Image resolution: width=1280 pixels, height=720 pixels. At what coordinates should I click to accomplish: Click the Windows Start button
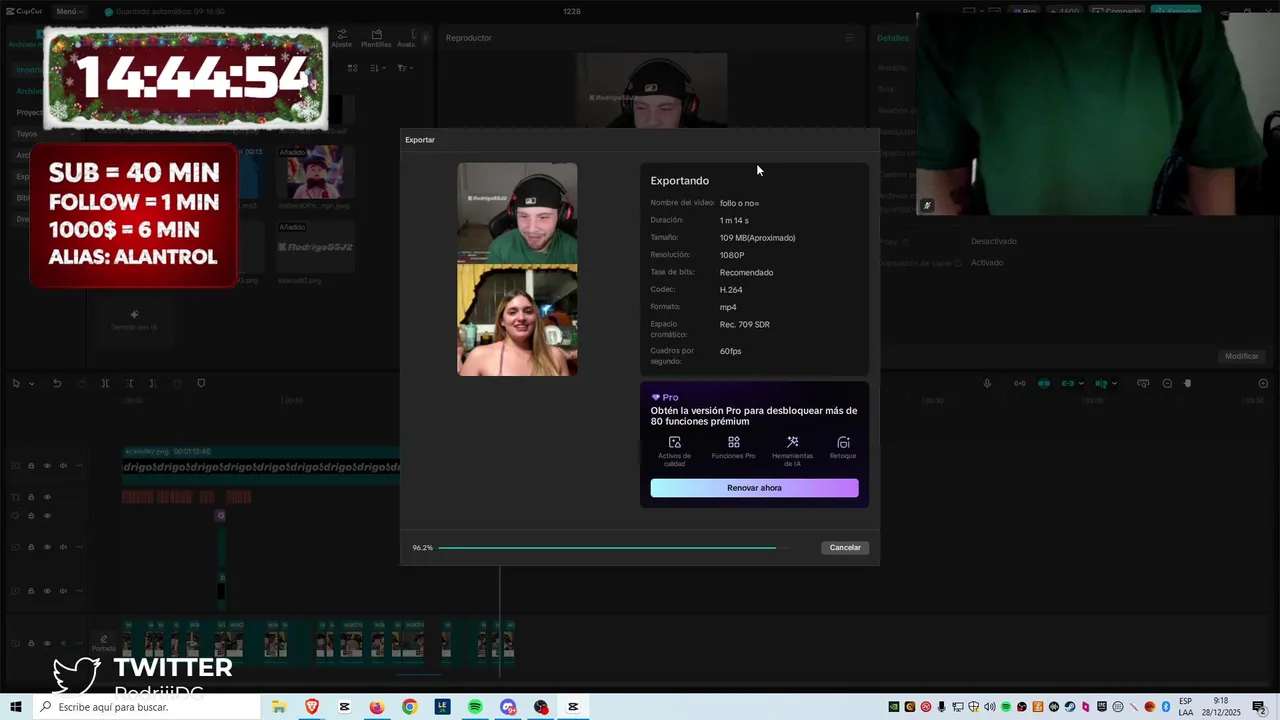click(x=15, y=707)
